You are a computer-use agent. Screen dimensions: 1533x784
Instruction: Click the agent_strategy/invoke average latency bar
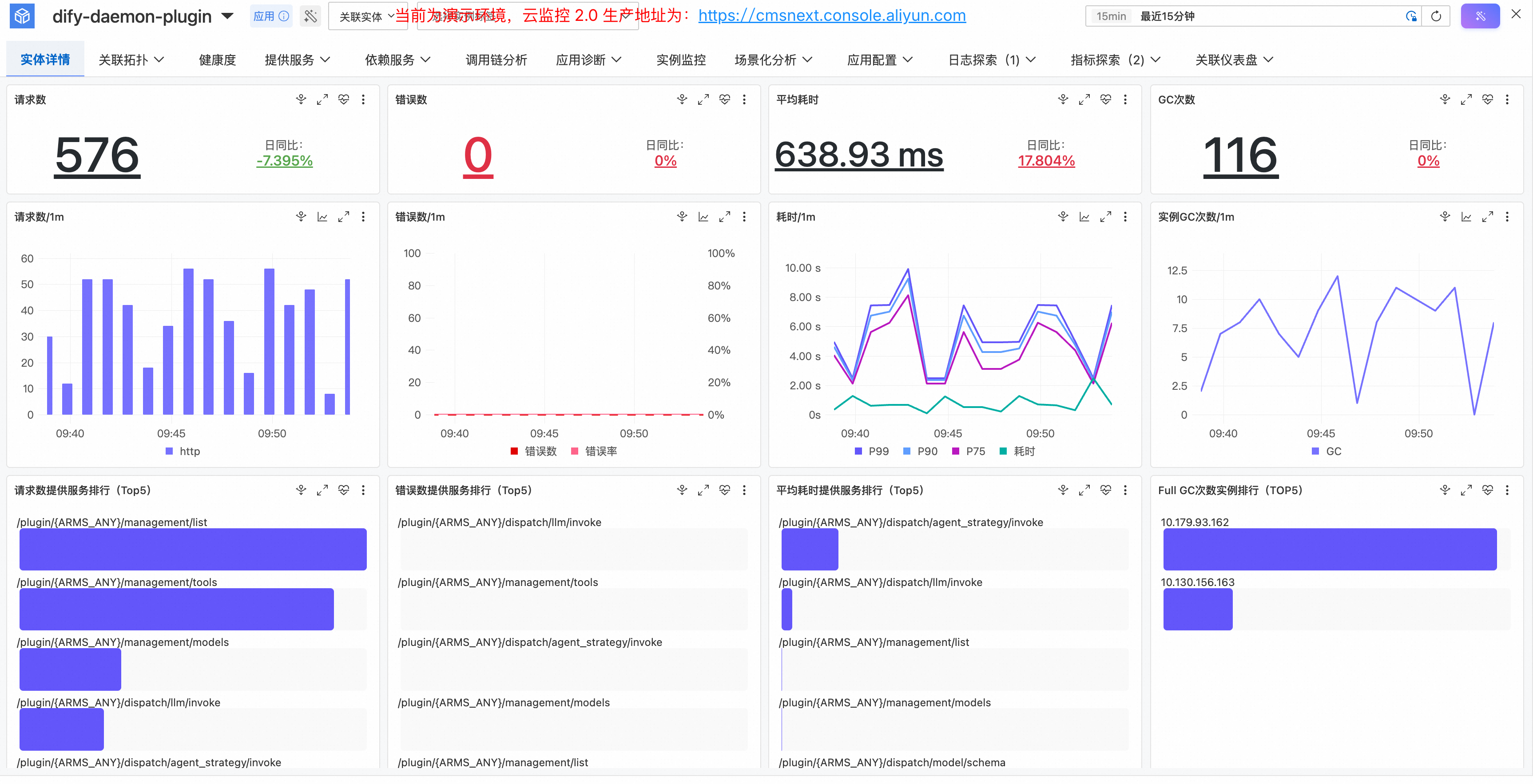click(x=809, y=549)
